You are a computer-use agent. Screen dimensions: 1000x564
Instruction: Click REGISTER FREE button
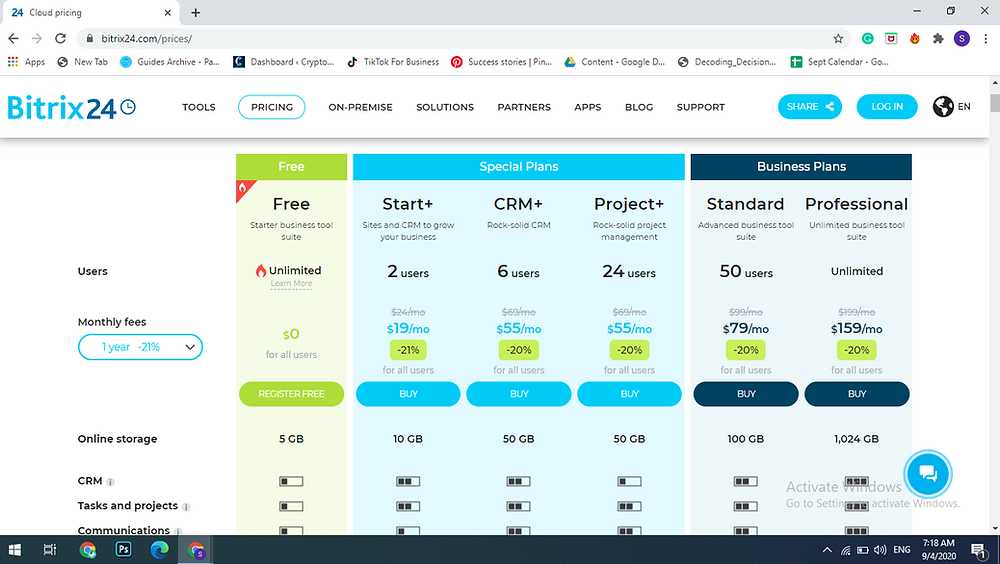[291, 394]
